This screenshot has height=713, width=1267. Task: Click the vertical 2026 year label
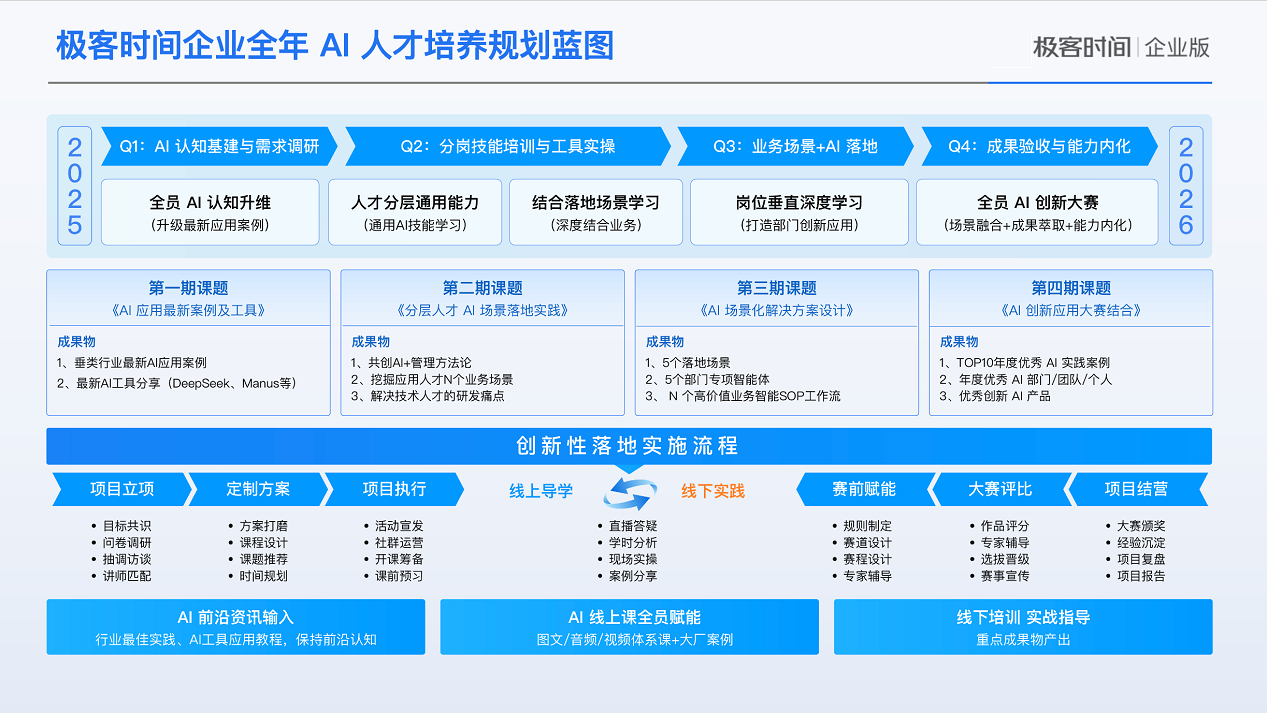pos(1185,187)
